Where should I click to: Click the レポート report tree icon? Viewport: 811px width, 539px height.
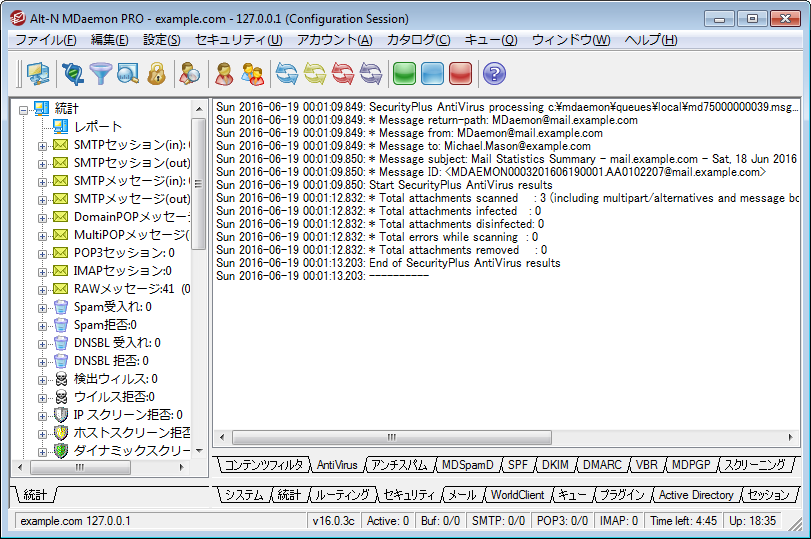61,126
